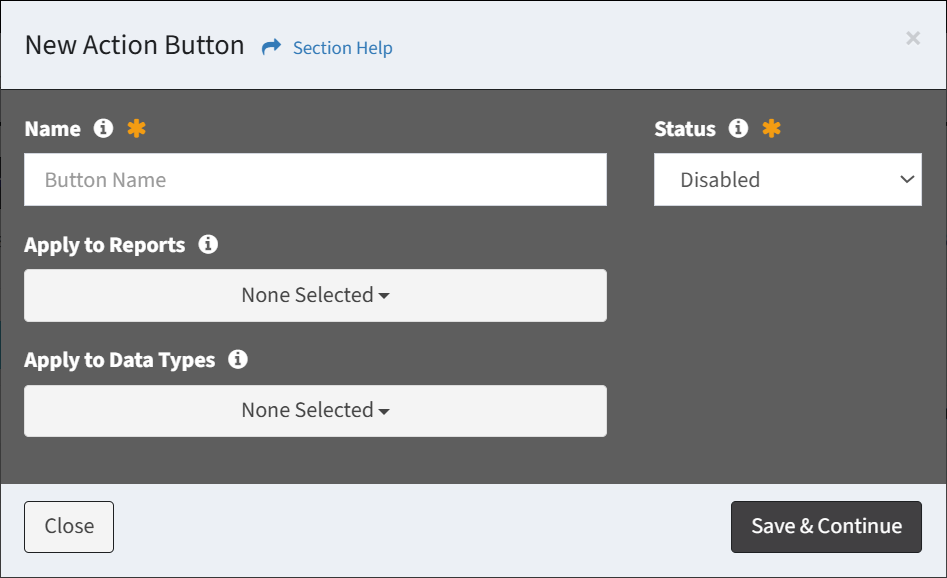The height and width of the screenshot is (578, 947).
Task: Click the info icon beside Name
Action: [103, 128]
